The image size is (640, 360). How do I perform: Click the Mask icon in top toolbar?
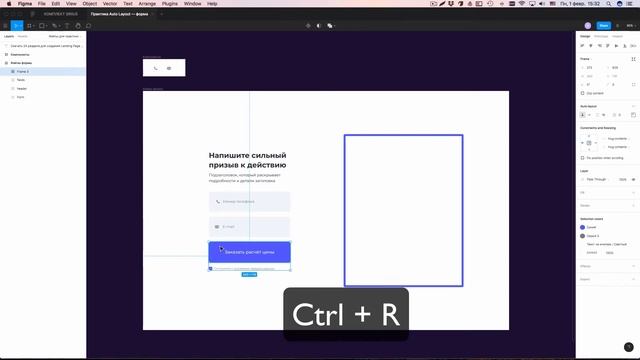tap(319, 26)
